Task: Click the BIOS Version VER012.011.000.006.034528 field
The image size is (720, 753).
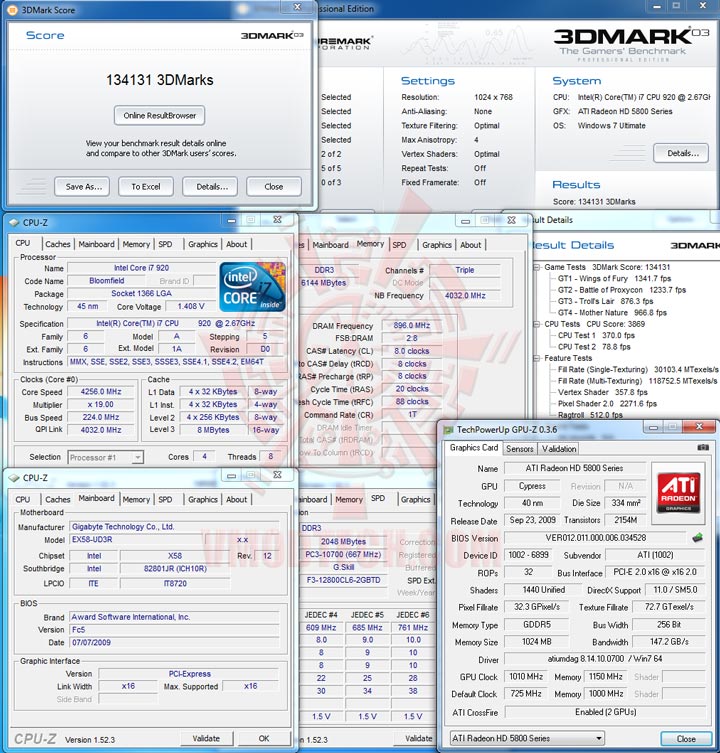Action: pyautogui.click(x=596, y=538)
